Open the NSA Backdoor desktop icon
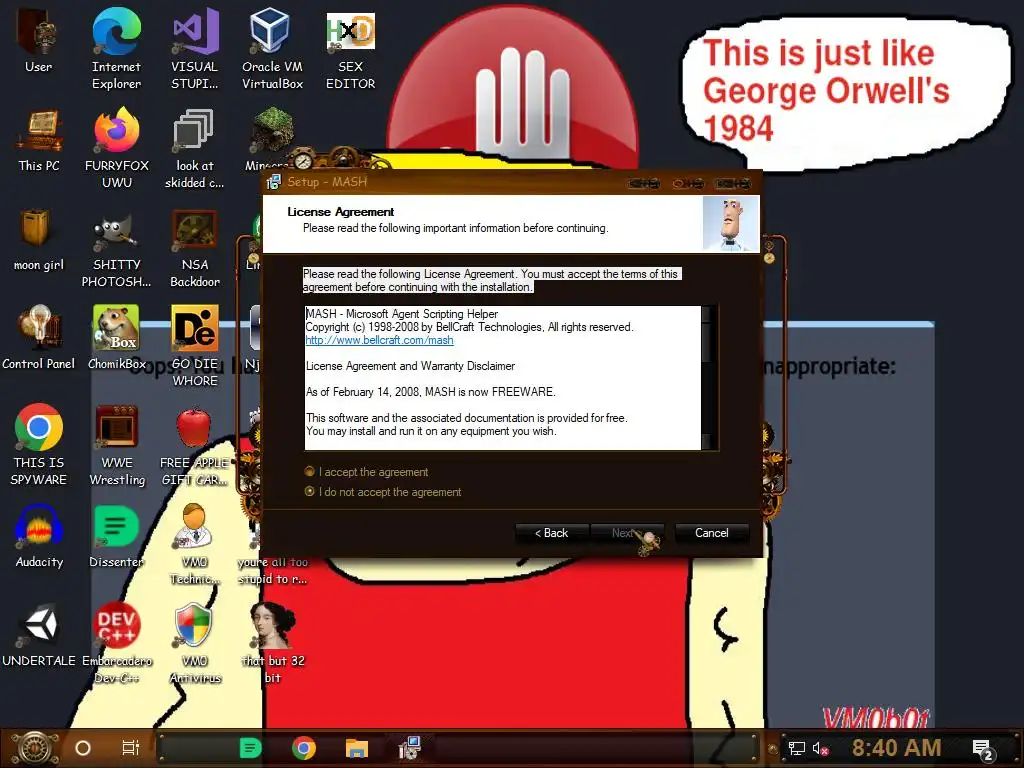The height and width of the screenshot is (768, 1024). coord(195,248)
